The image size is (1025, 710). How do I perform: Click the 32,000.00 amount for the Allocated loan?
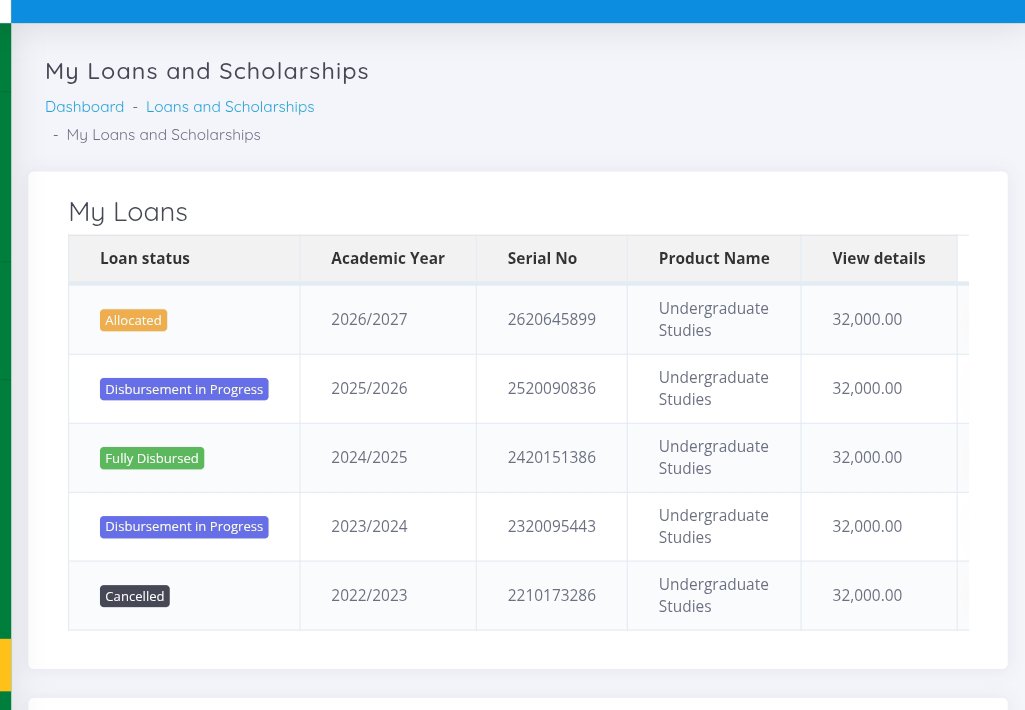(x=867, y=319)
